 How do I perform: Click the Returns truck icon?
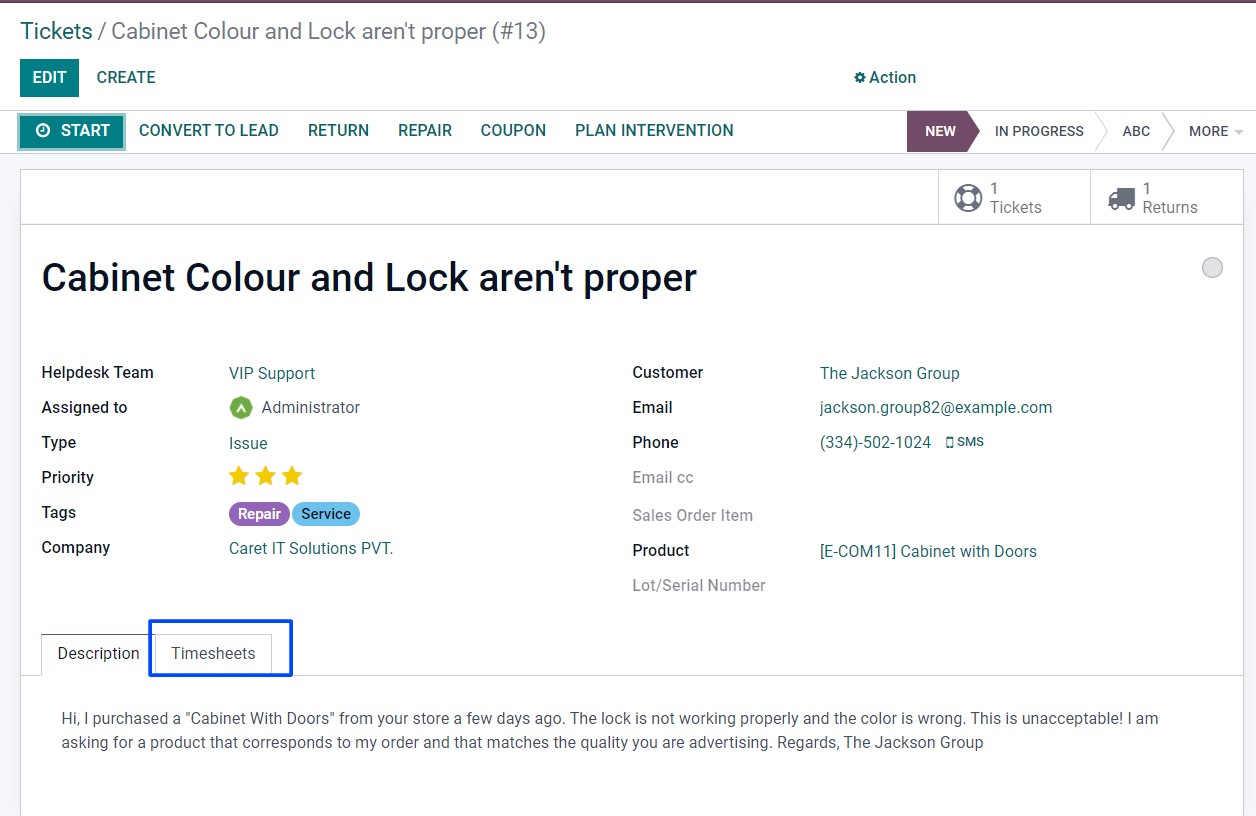[x=1122, y=198]
